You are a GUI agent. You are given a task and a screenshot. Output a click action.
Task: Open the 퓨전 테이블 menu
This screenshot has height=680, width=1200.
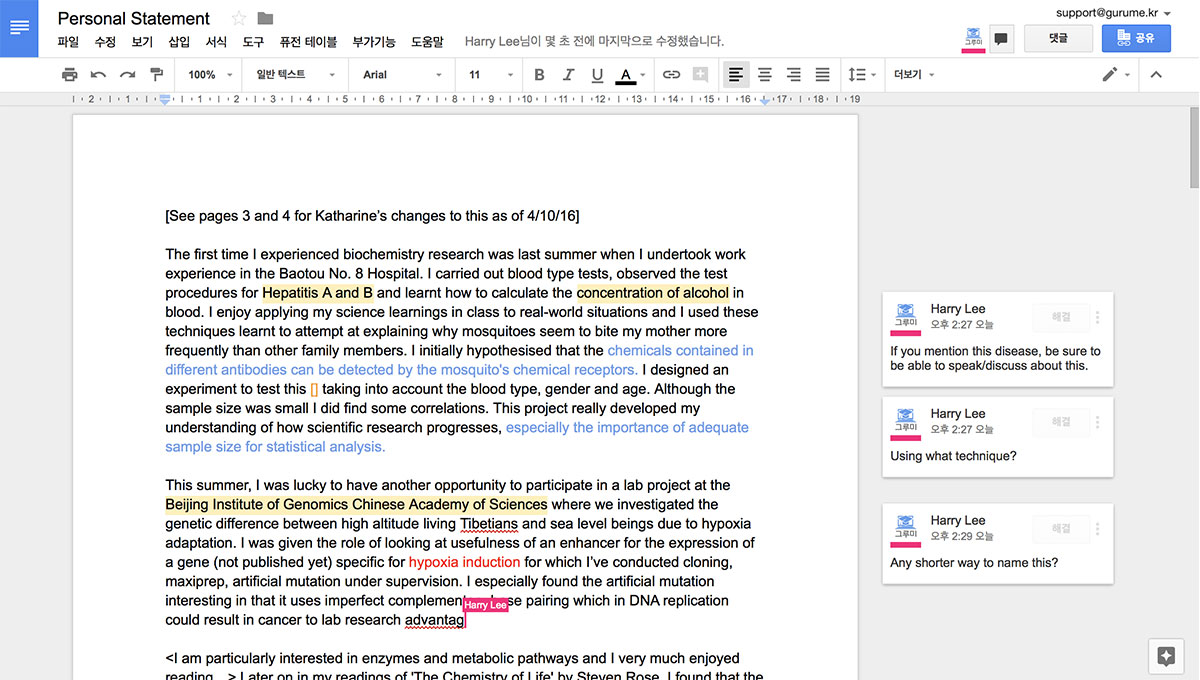pyautogui.click(x=308, y=42)
